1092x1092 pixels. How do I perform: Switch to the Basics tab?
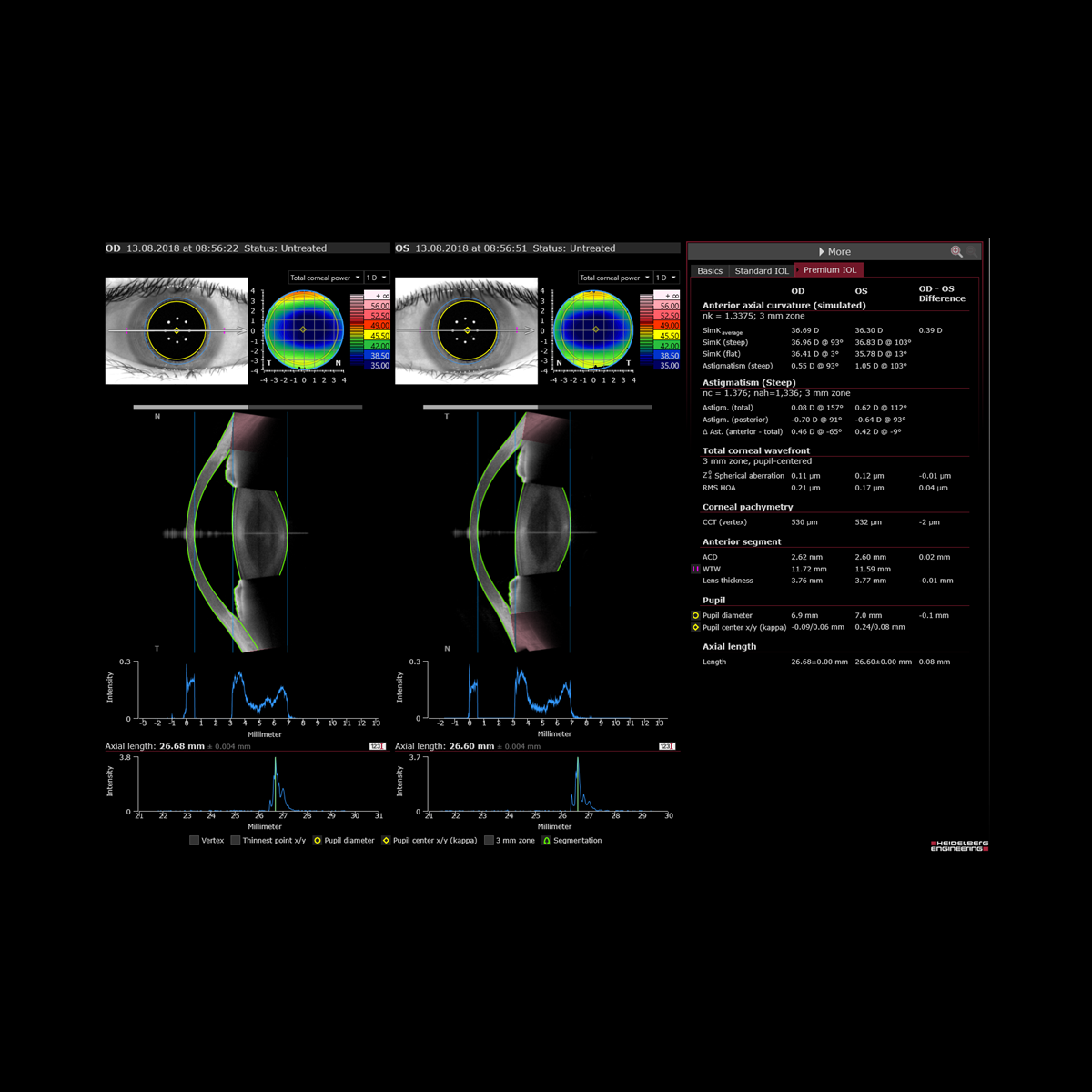[x=710, y=270]
